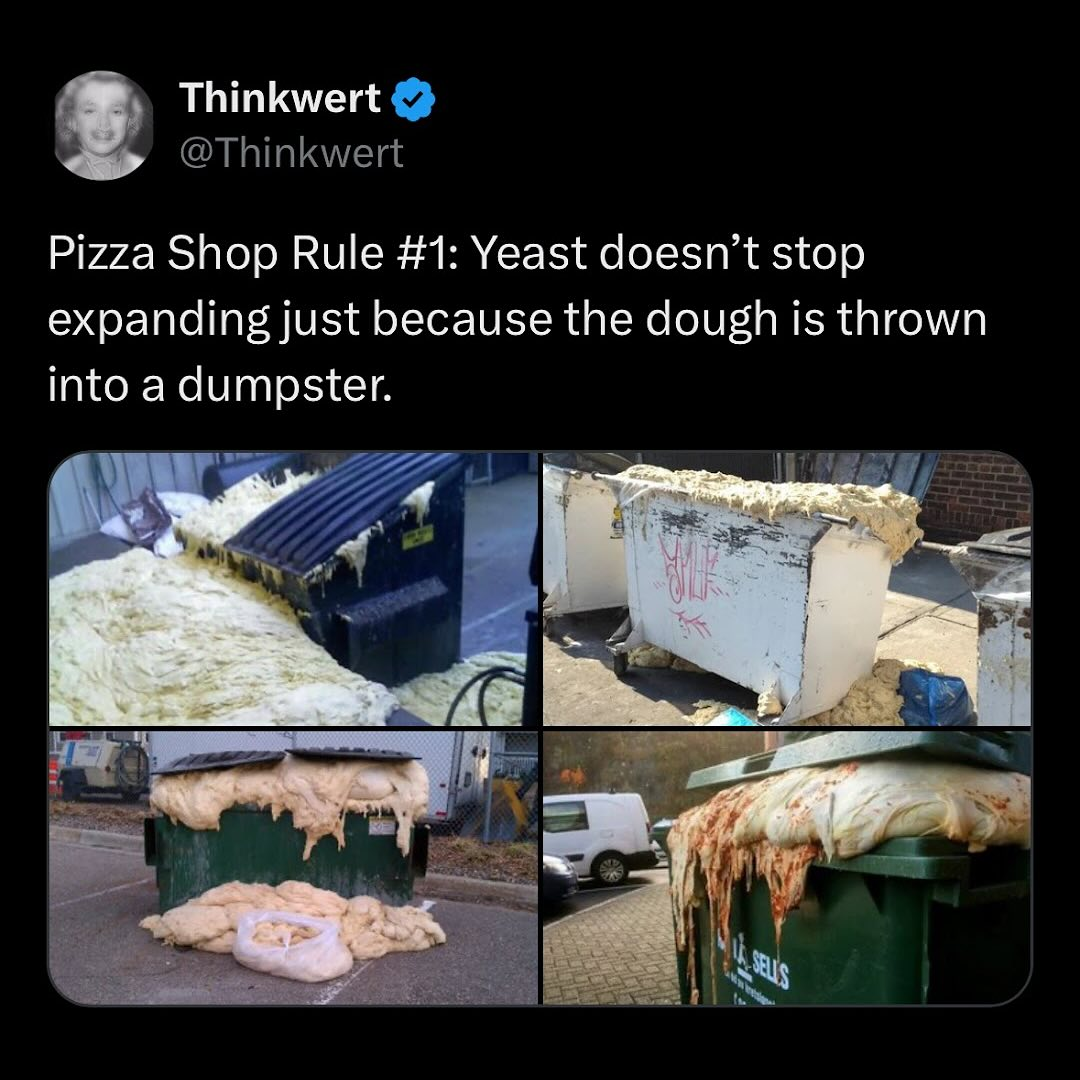The height and width of the screenshot is (1080, 1080).
Task: Open the white graffiti dumpster photo
Action: [x=787, y=589]
